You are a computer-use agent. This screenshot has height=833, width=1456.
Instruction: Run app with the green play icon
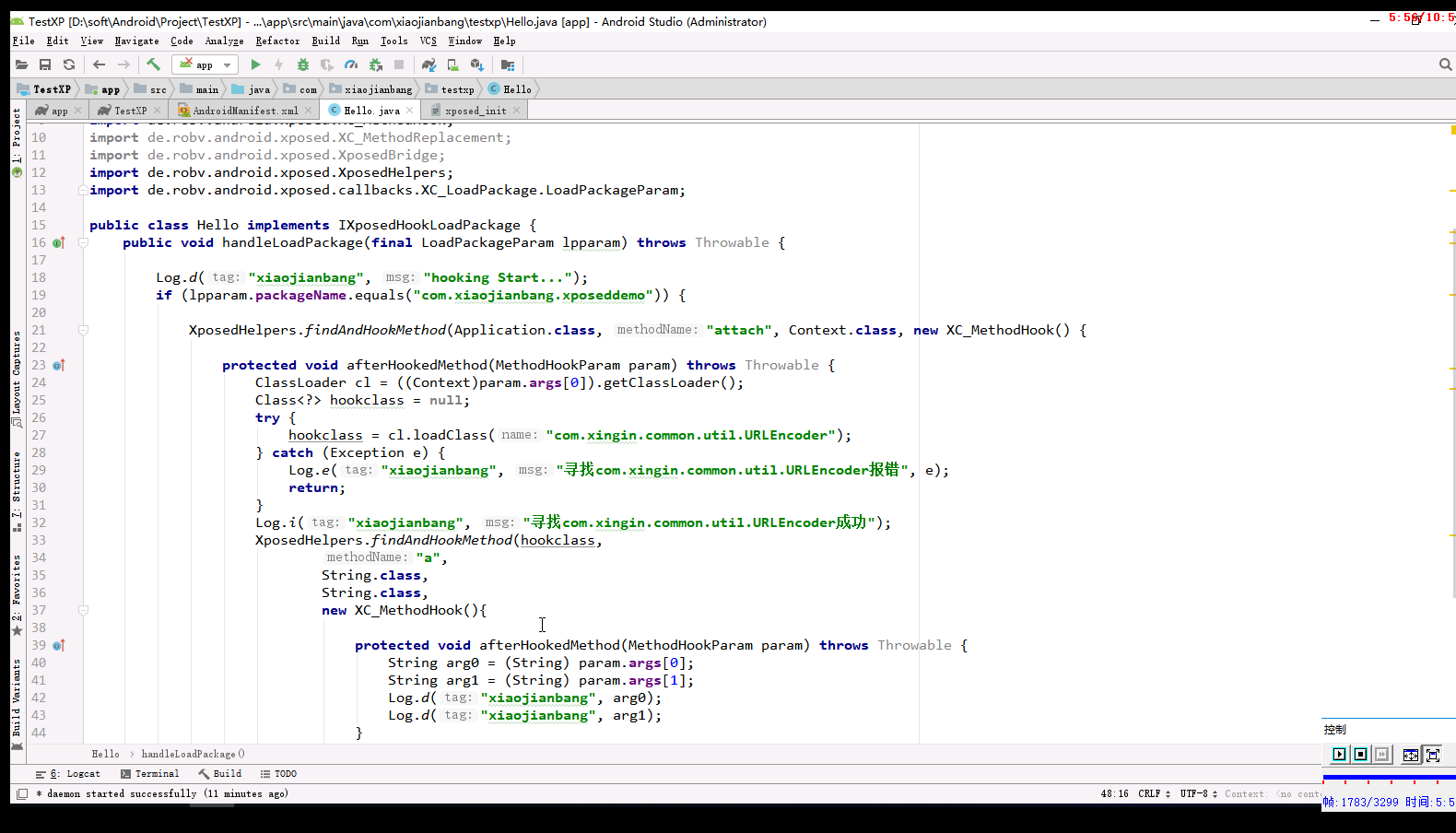tap(255, 65)
